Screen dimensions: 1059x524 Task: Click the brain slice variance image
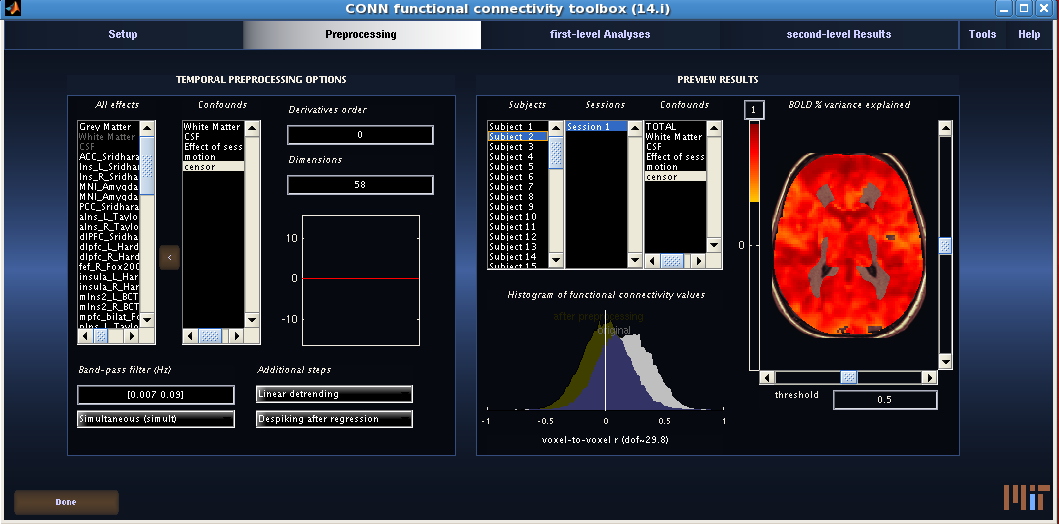pos(849,244)
